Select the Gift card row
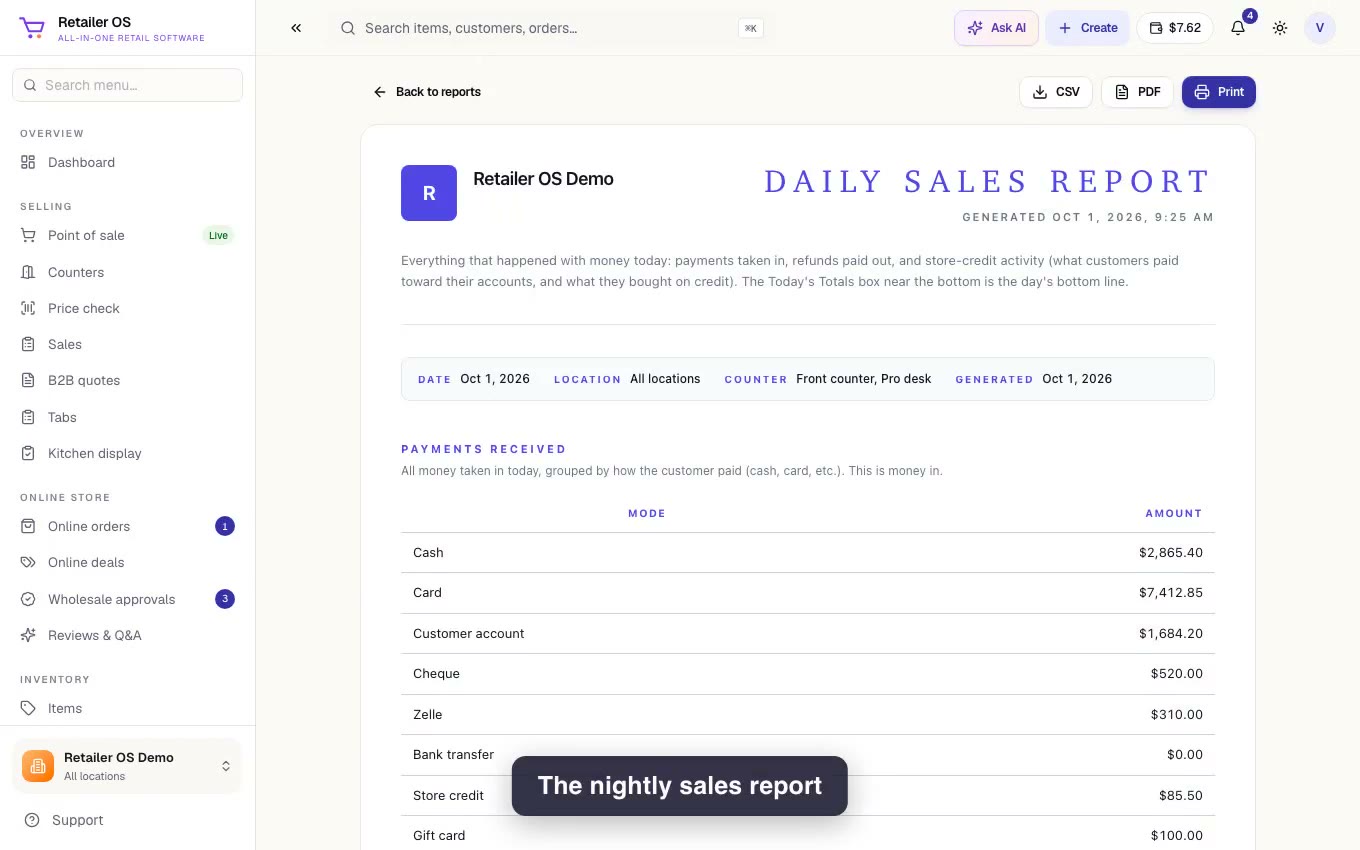Viewport: 1360px width, 850px height. click(808, 835)
